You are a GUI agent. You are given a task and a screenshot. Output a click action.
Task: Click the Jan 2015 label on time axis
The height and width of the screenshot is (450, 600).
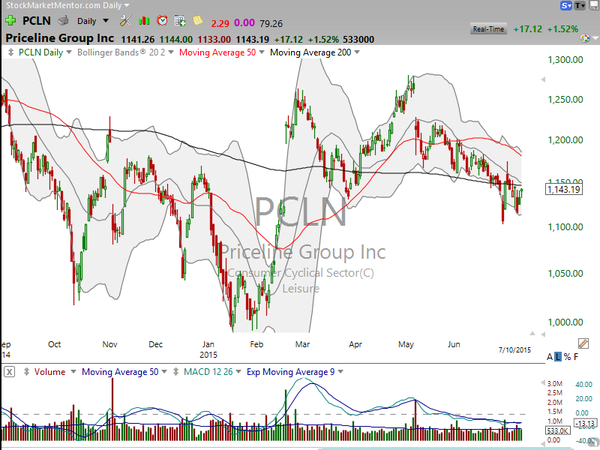click(208, 349)
